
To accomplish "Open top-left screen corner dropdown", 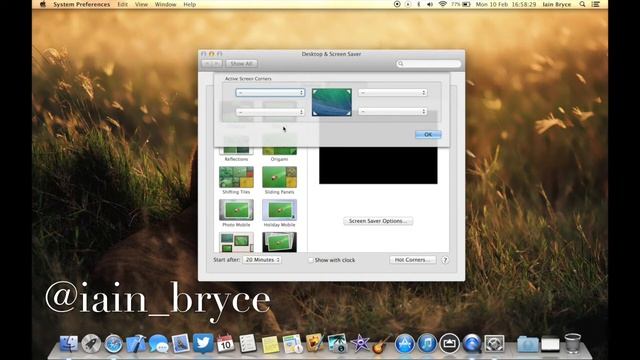I will (x=270, y=93).
